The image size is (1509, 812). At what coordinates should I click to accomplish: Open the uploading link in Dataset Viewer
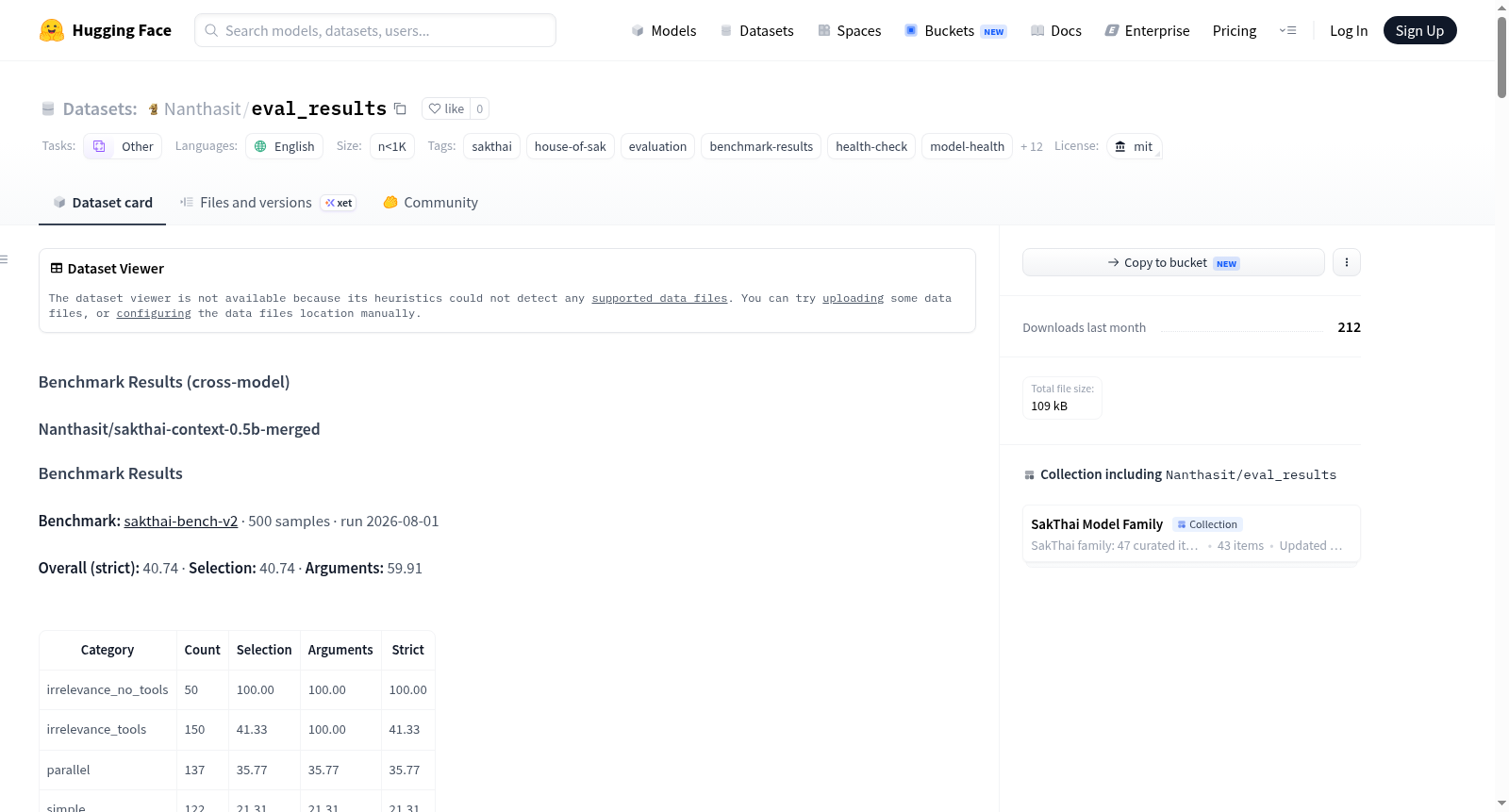click(x=853, y=298)
